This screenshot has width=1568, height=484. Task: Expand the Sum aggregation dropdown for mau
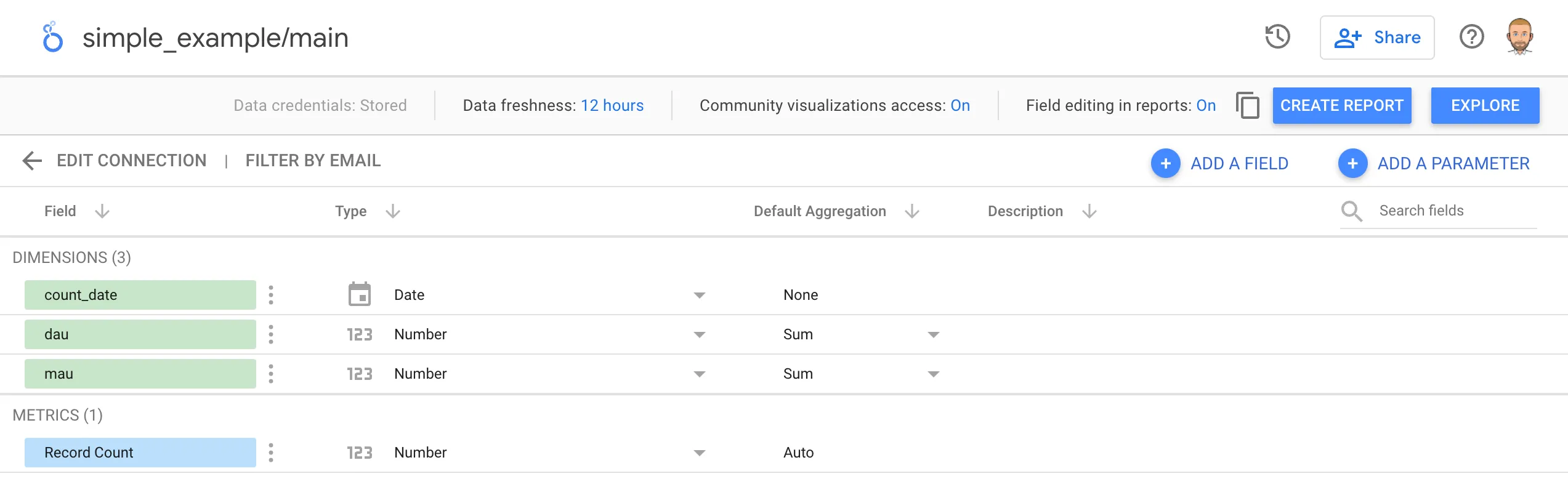[x=933, y=374]
